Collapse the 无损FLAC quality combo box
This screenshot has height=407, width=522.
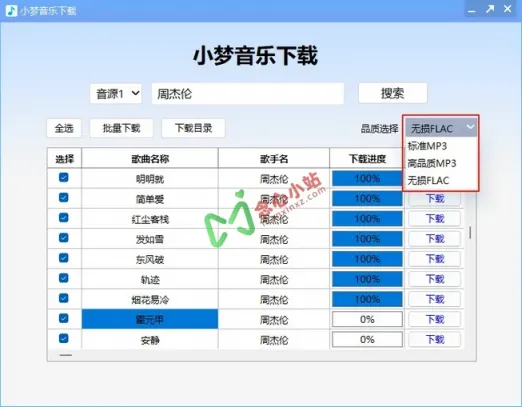pyautogui.click(x=441, y=128)
